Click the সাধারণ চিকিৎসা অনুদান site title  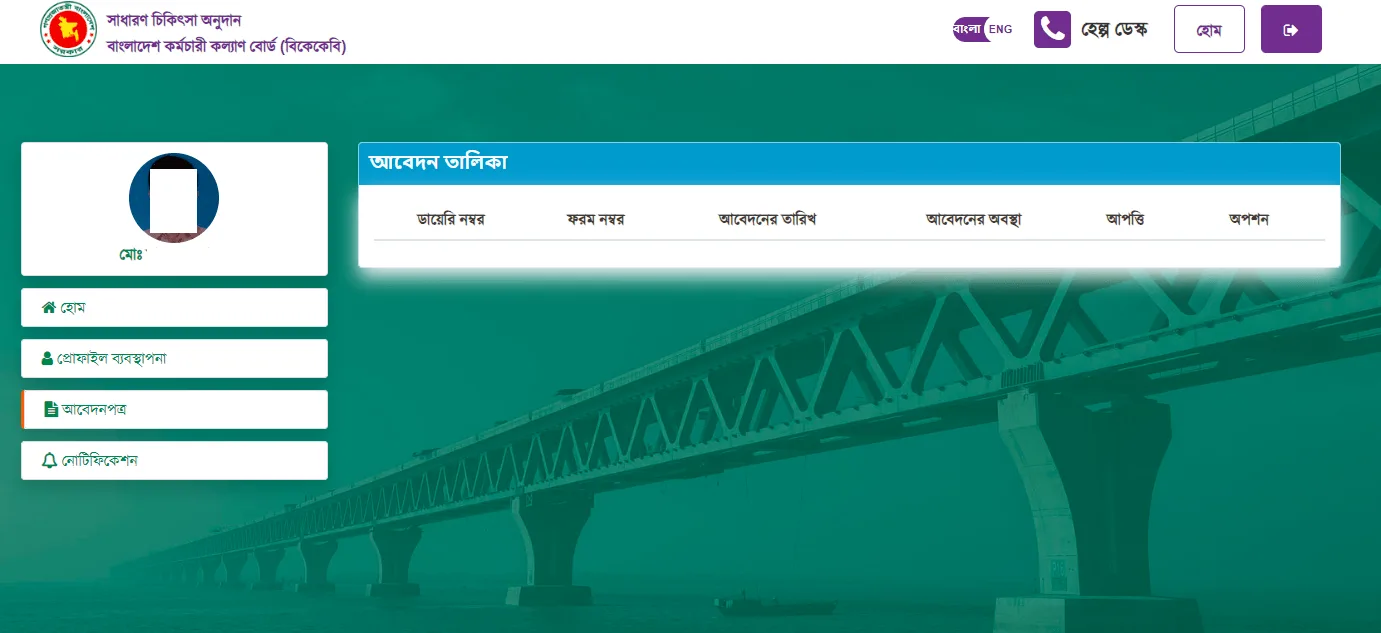click(x=174, y=20)
